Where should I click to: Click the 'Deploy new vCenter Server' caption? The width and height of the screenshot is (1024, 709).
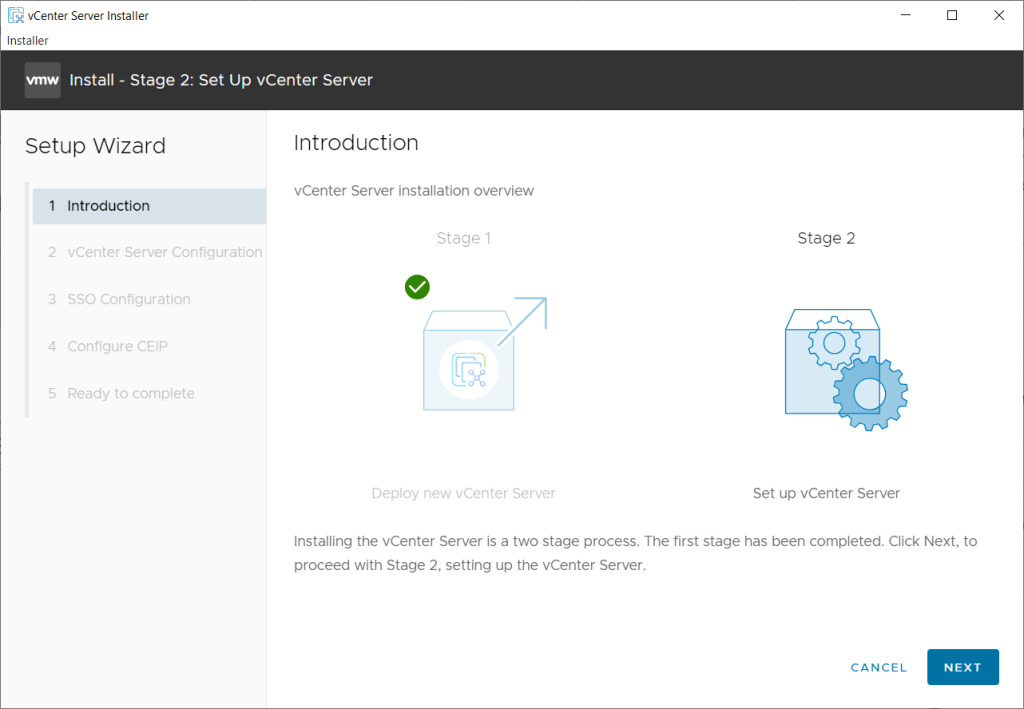click(463, 493)
